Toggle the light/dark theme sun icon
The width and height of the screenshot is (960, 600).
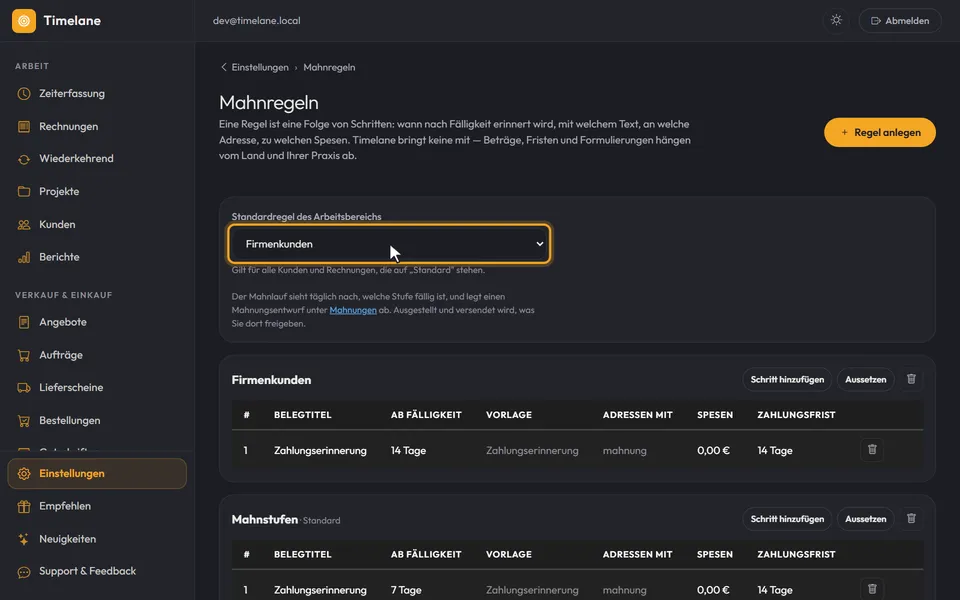pyautogui.click(x=836, y=20)
